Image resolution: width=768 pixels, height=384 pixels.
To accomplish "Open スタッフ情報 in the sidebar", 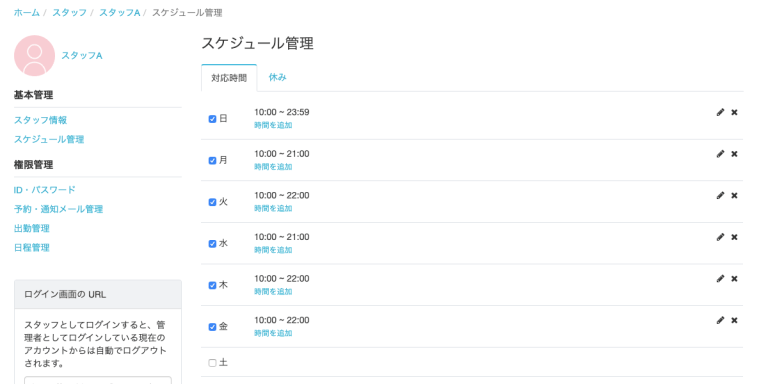I will pyautogui.click(x=40, y=120).
